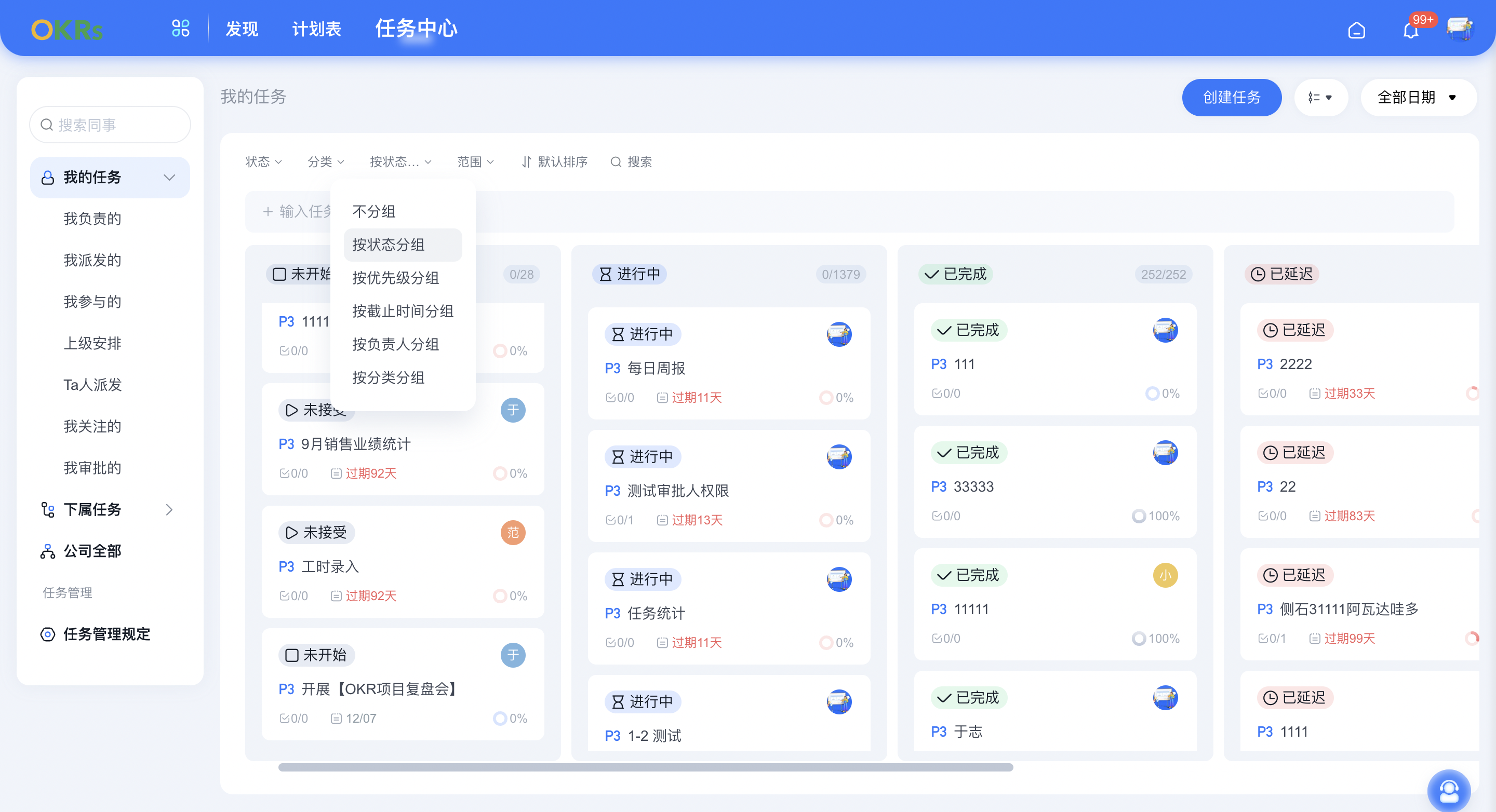Toggle 未接受 status on 工时录入 card
Image resolution: width=1496 pixels, height=812 pixels.
tap(316, 533)
